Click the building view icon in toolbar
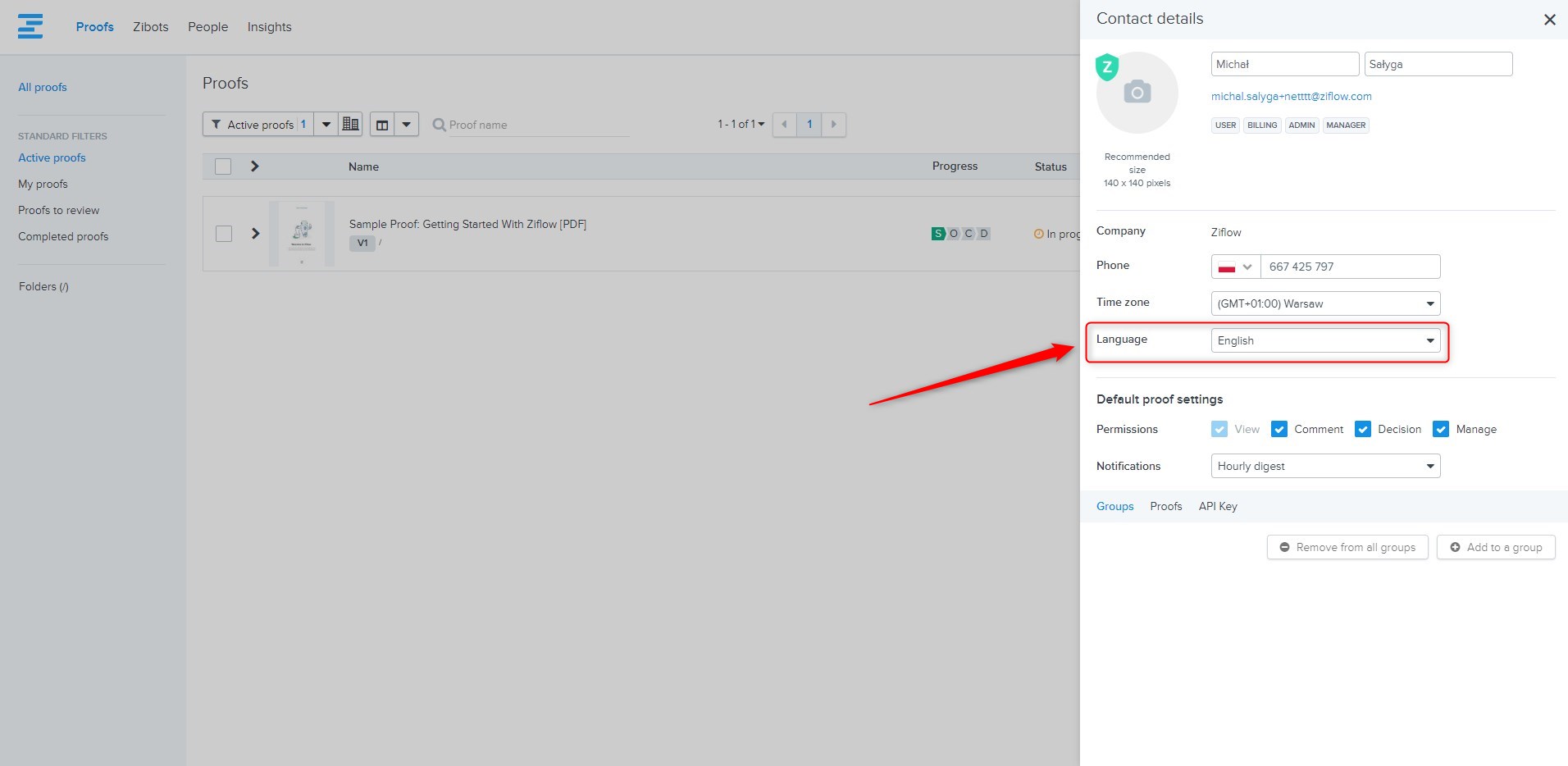The height and width of the screenshot is (766, 1568). [350, 124]
